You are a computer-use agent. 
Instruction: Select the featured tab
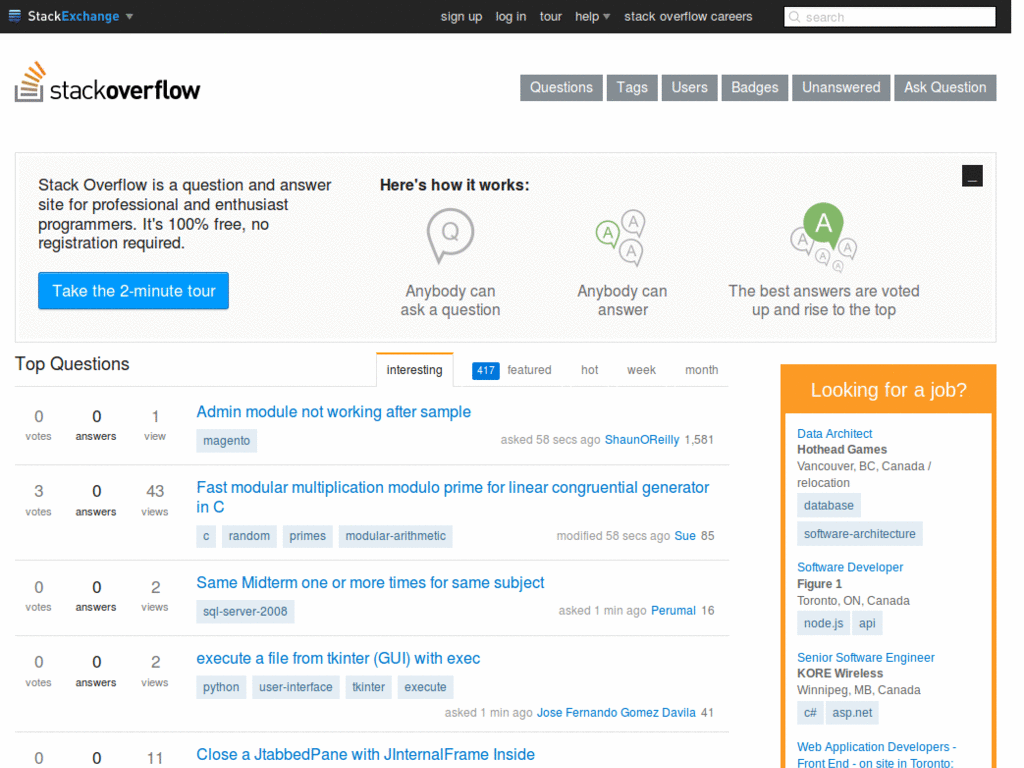pos(529,370)
